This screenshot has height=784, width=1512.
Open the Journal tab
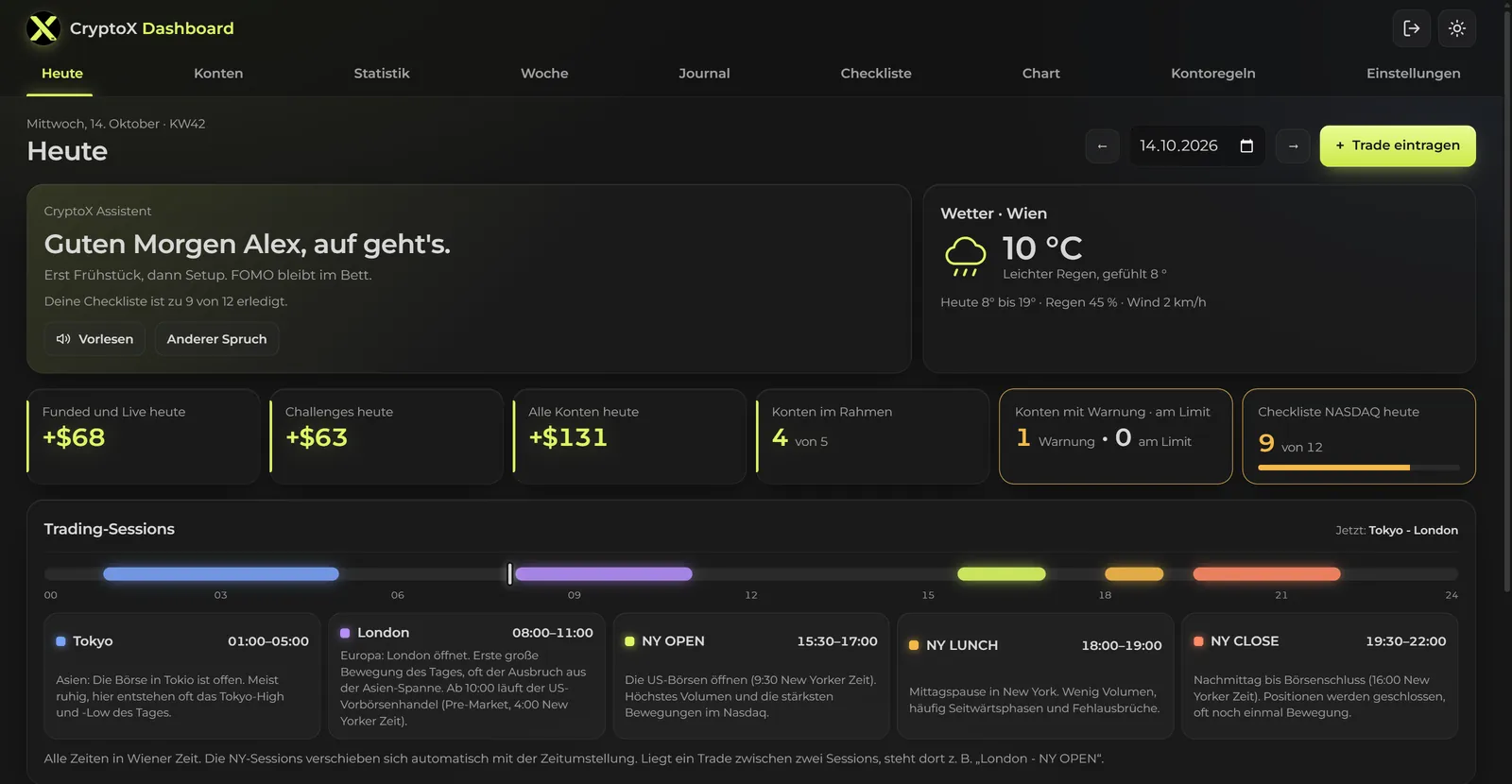pyautogui.click(x=704, y=74)
